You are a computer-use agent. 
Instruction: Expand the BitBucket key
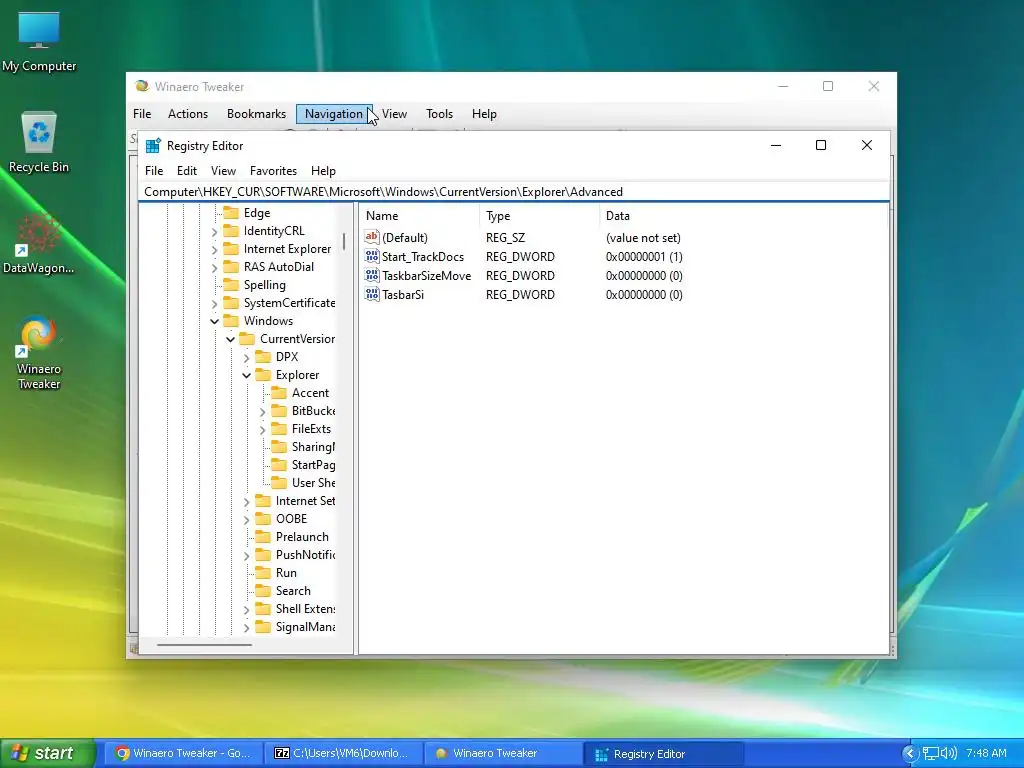pyautogui.click(x=263, y=411)
